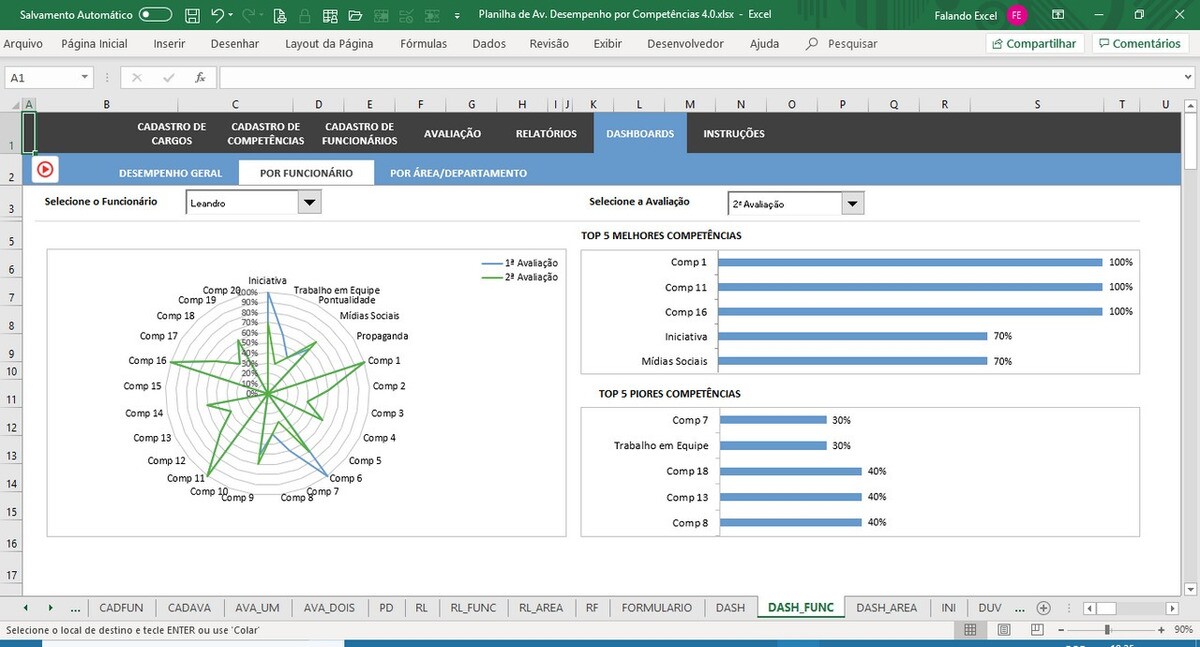The height and width of the screenshot is (647, 1200).
Task: Click the Open folder icon in quick access
Action: [354, 15]
